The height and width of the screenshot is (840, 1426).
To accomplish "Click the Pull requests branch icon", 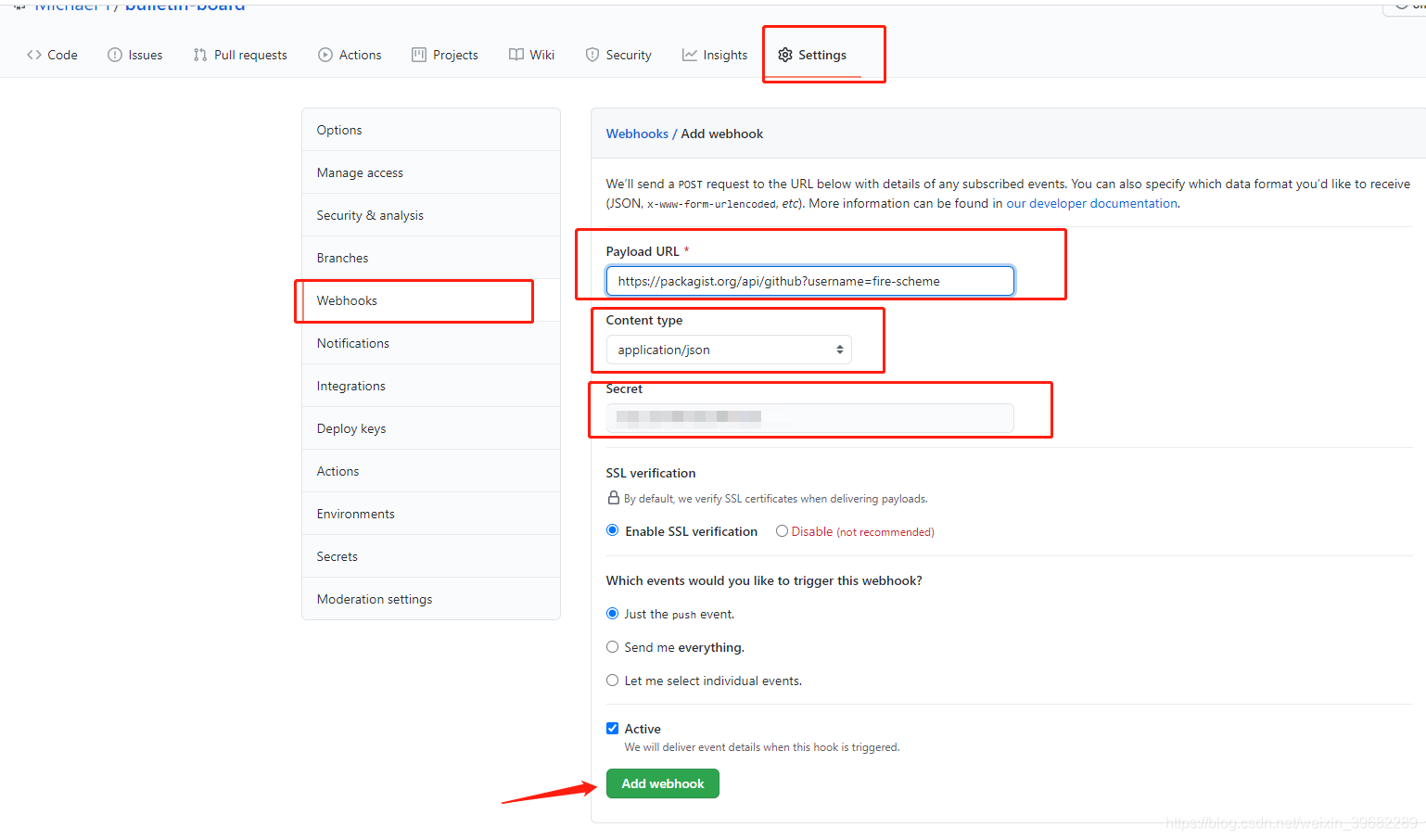I will click(200, 55).
